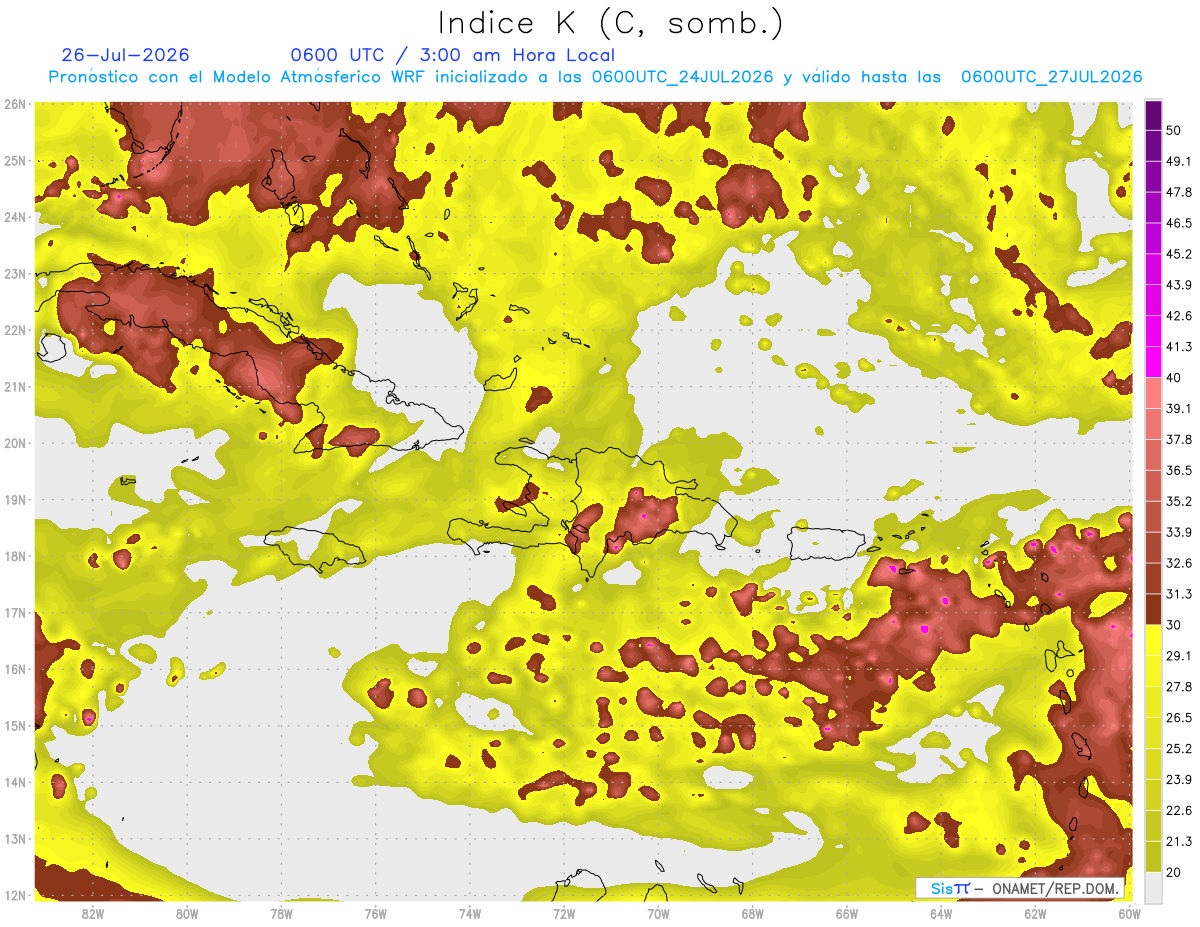Click the colorbar value 22.6

point(1179,810)
